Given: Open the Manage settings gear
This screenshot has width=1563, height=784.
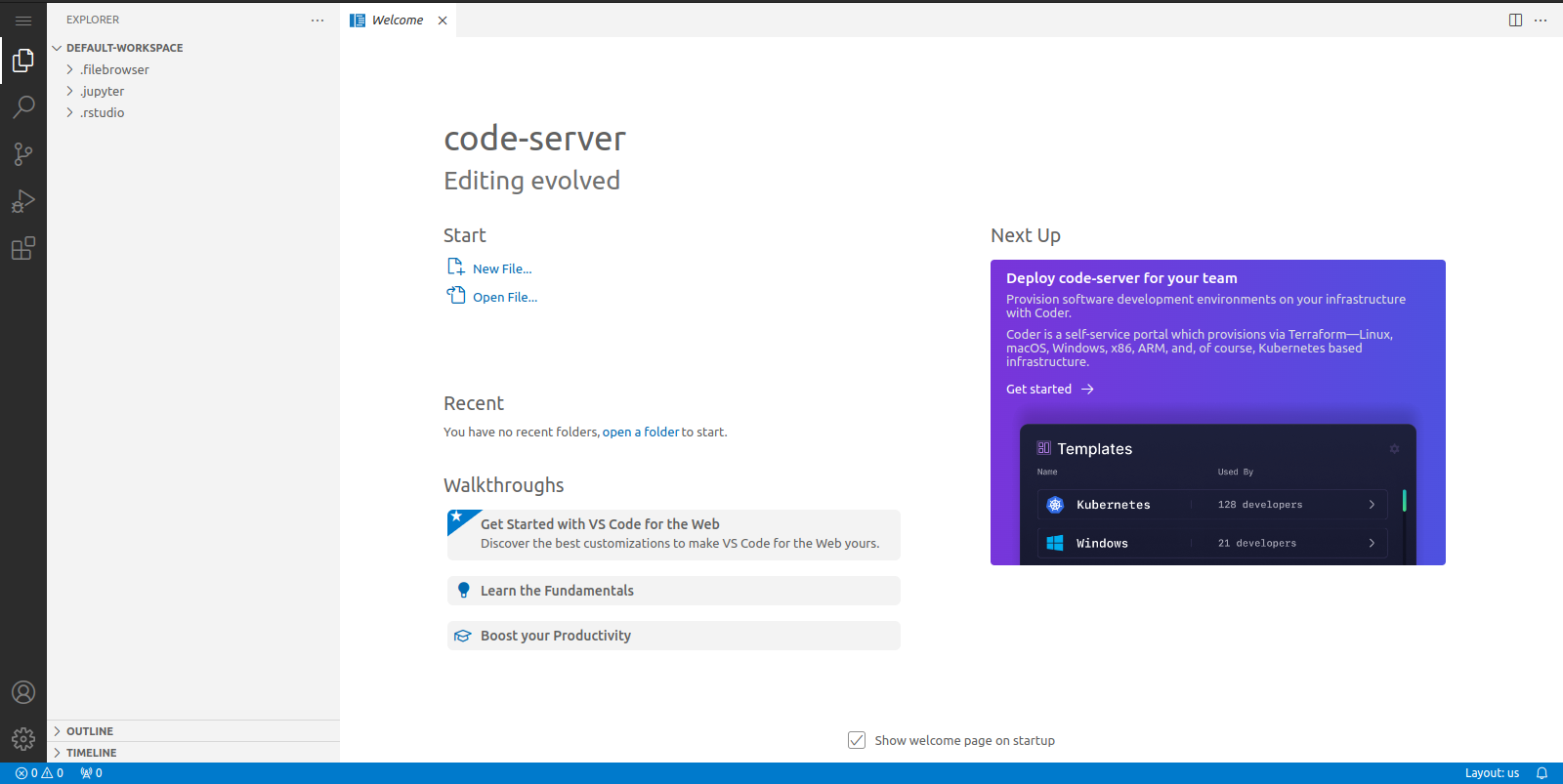Looking at the screenshot, I should tap(23, 739).
